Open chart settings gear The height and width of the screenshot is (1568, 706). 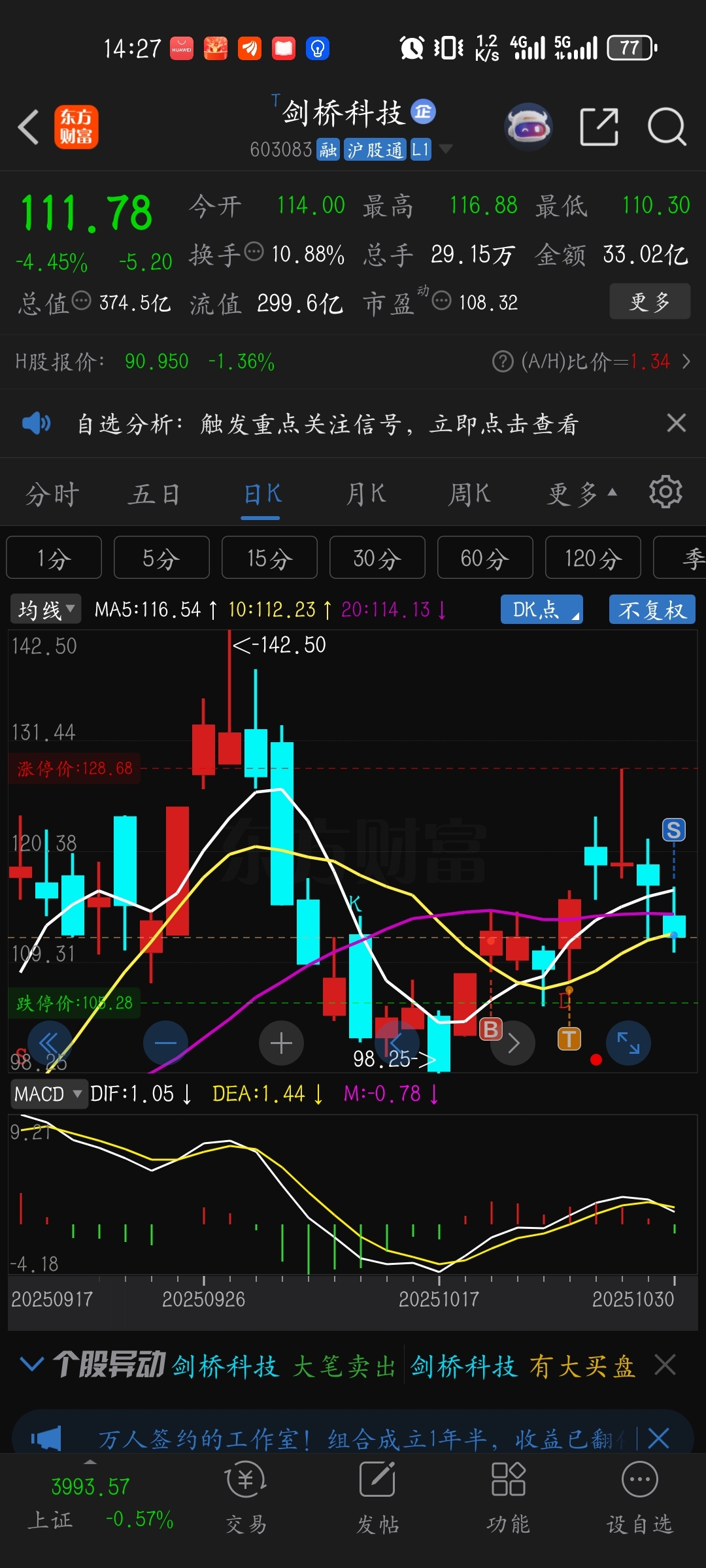[x=665, y=492]
